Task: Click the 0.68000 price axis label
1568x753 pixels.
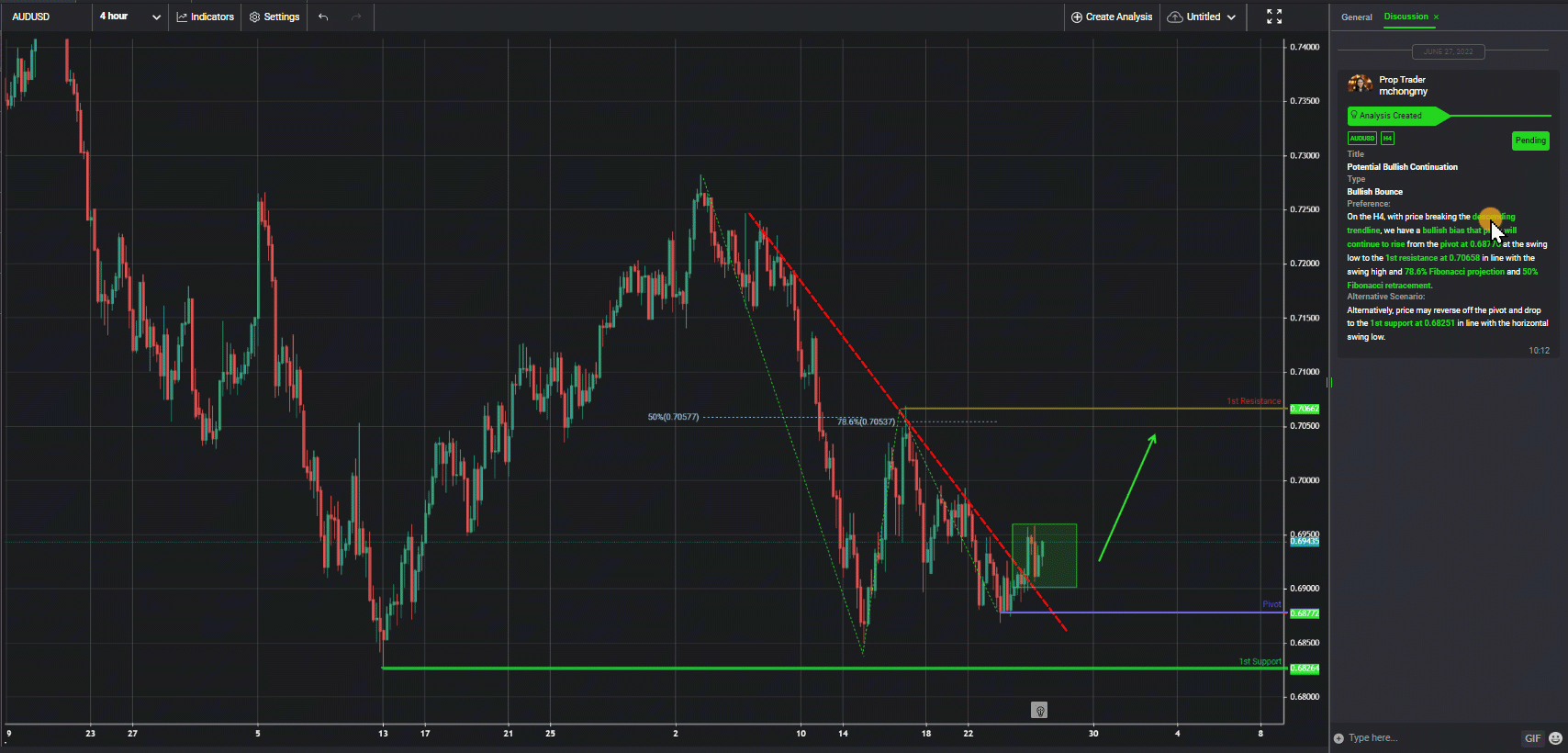Action: (x=1305, y=697)
